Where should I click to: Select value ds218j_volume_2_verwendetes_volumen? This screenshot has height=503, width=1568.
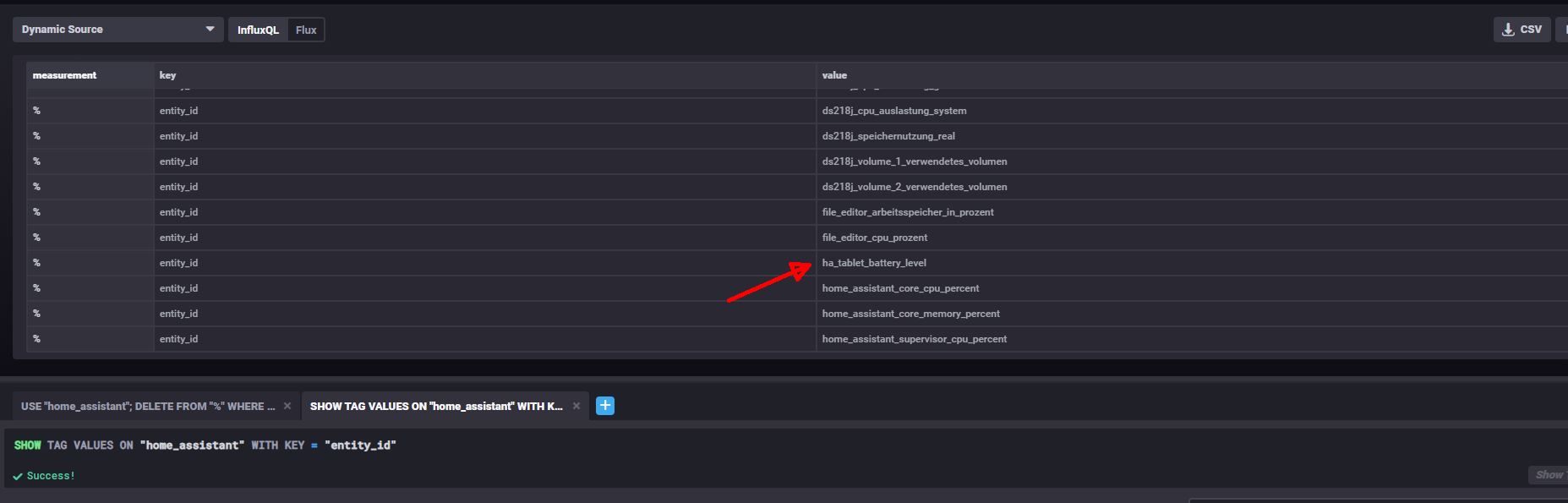click(915, 187)
